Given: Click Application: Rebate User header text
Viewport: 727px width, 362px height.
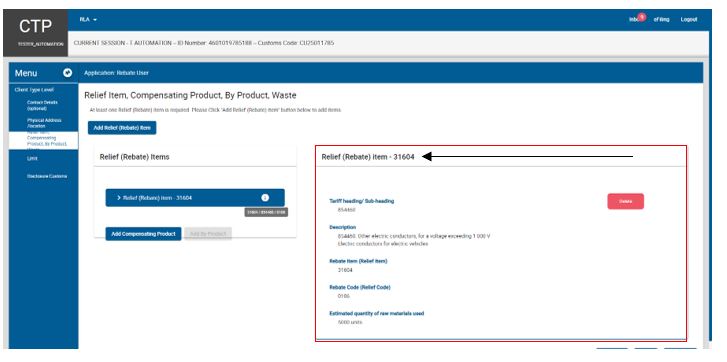Looking at the screenshot, I should pyautogui.click(x=116, y=73).
